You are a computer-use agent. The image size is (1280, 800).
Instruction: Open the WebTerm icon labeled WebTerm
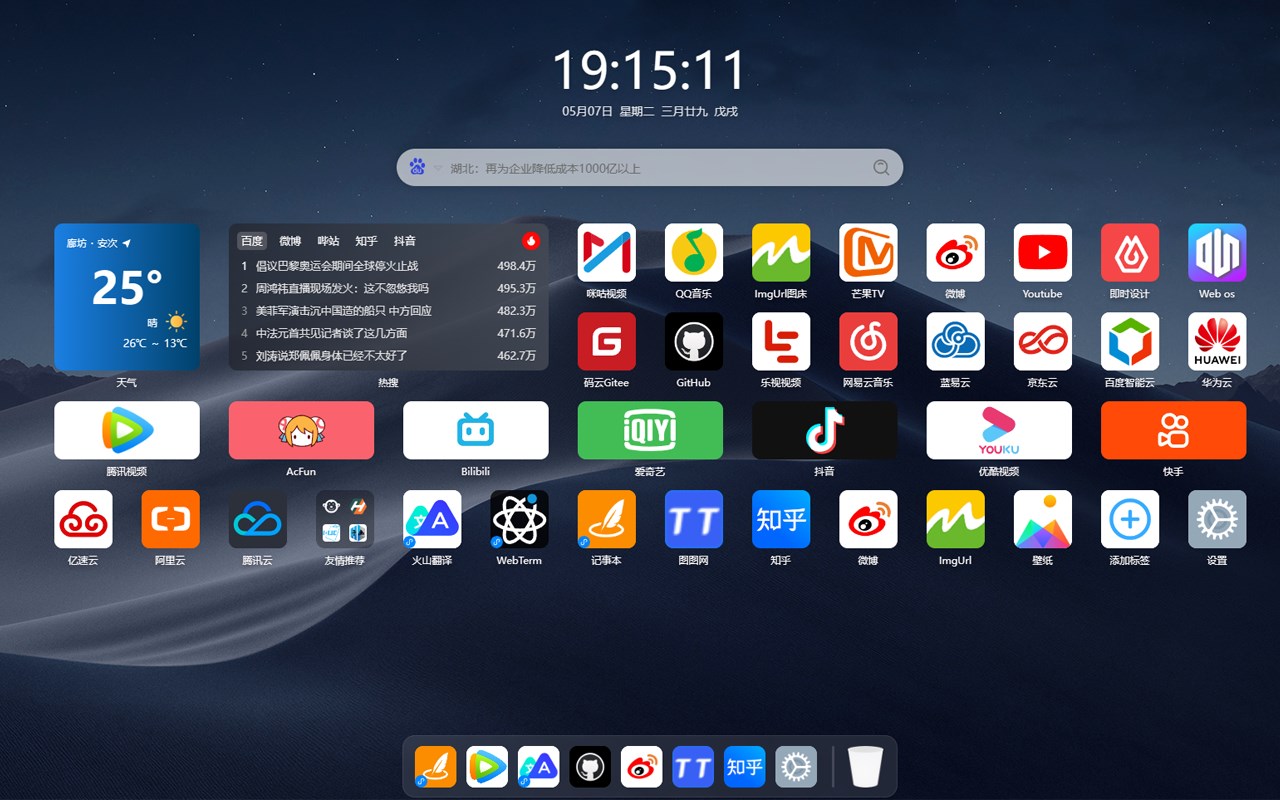tap(519, 519)
